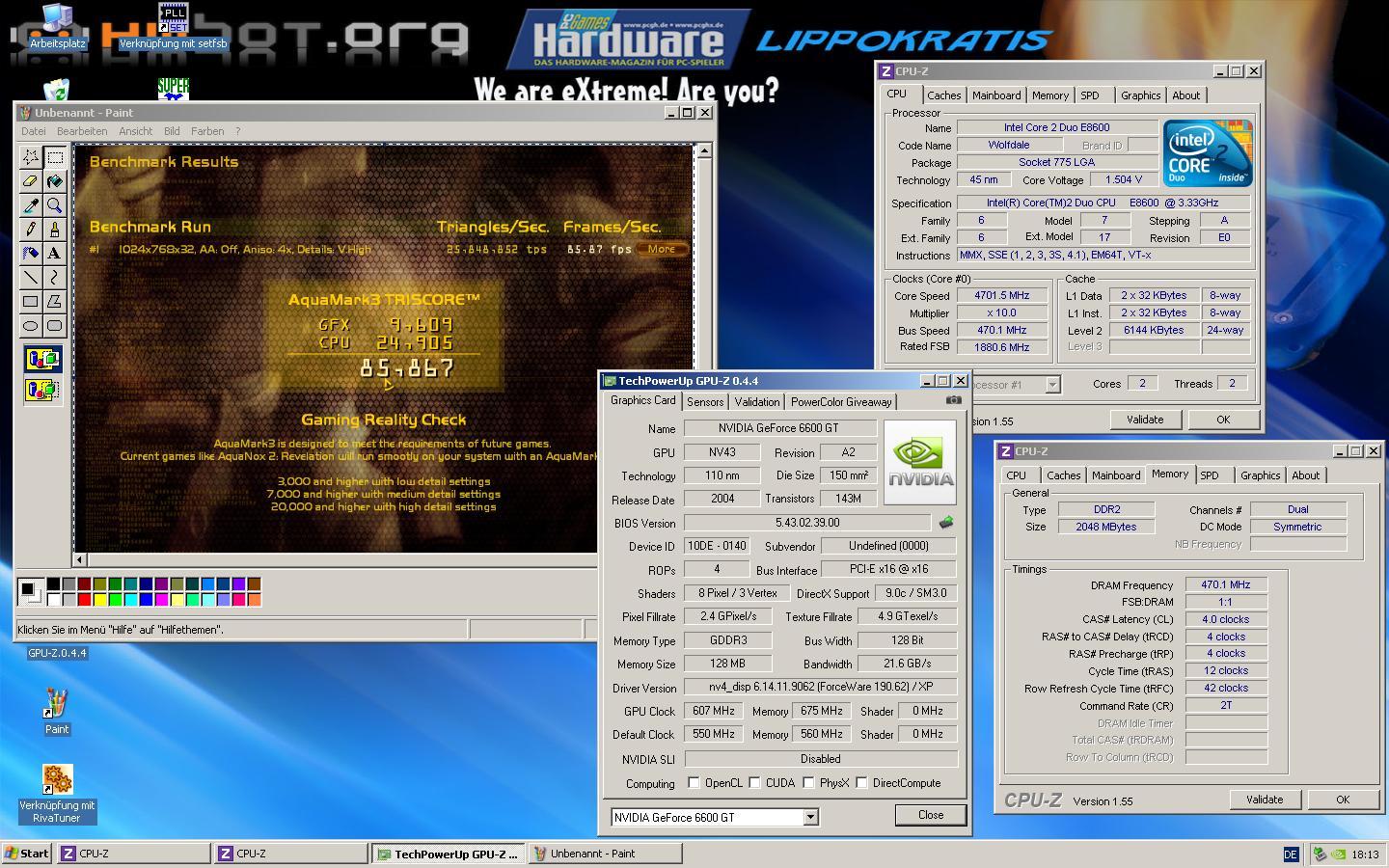Viewport: 1389px width, 868px height.
Task: Switch to the Sensors tab in GPU-Z
Action: pos(705,402)
